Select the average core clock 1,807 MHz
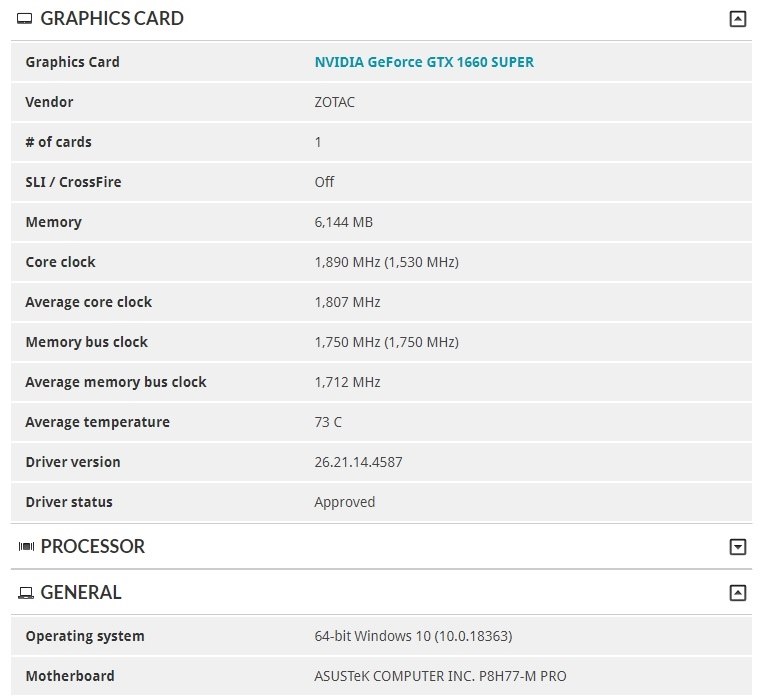 click(x=347, y=302)
